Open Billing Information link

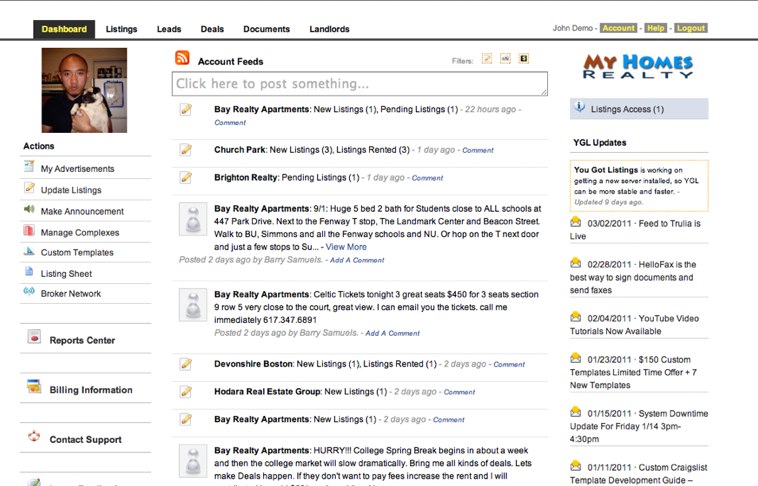coord(91,390)
